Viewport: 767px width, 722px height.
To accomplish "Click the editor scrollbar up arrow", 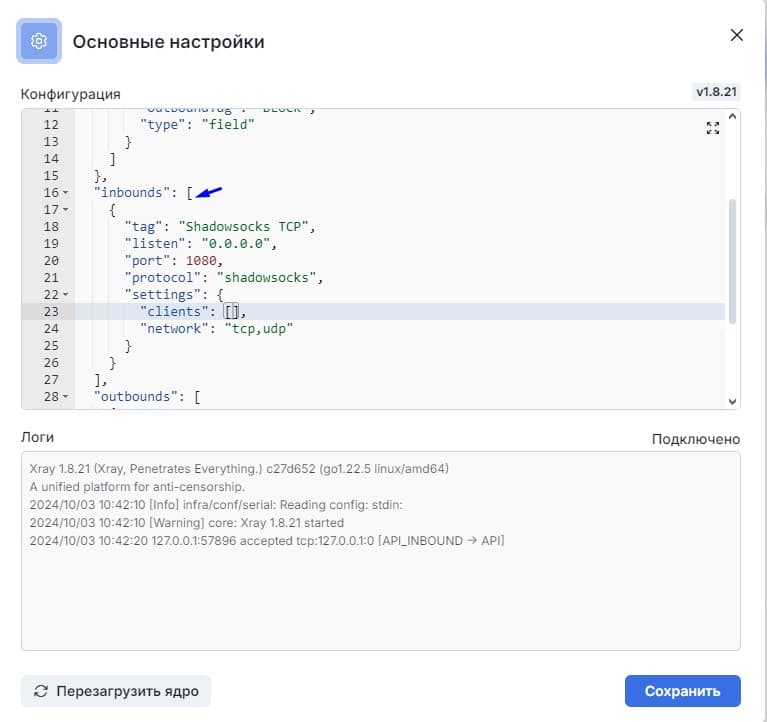I will tap(732, 117).
